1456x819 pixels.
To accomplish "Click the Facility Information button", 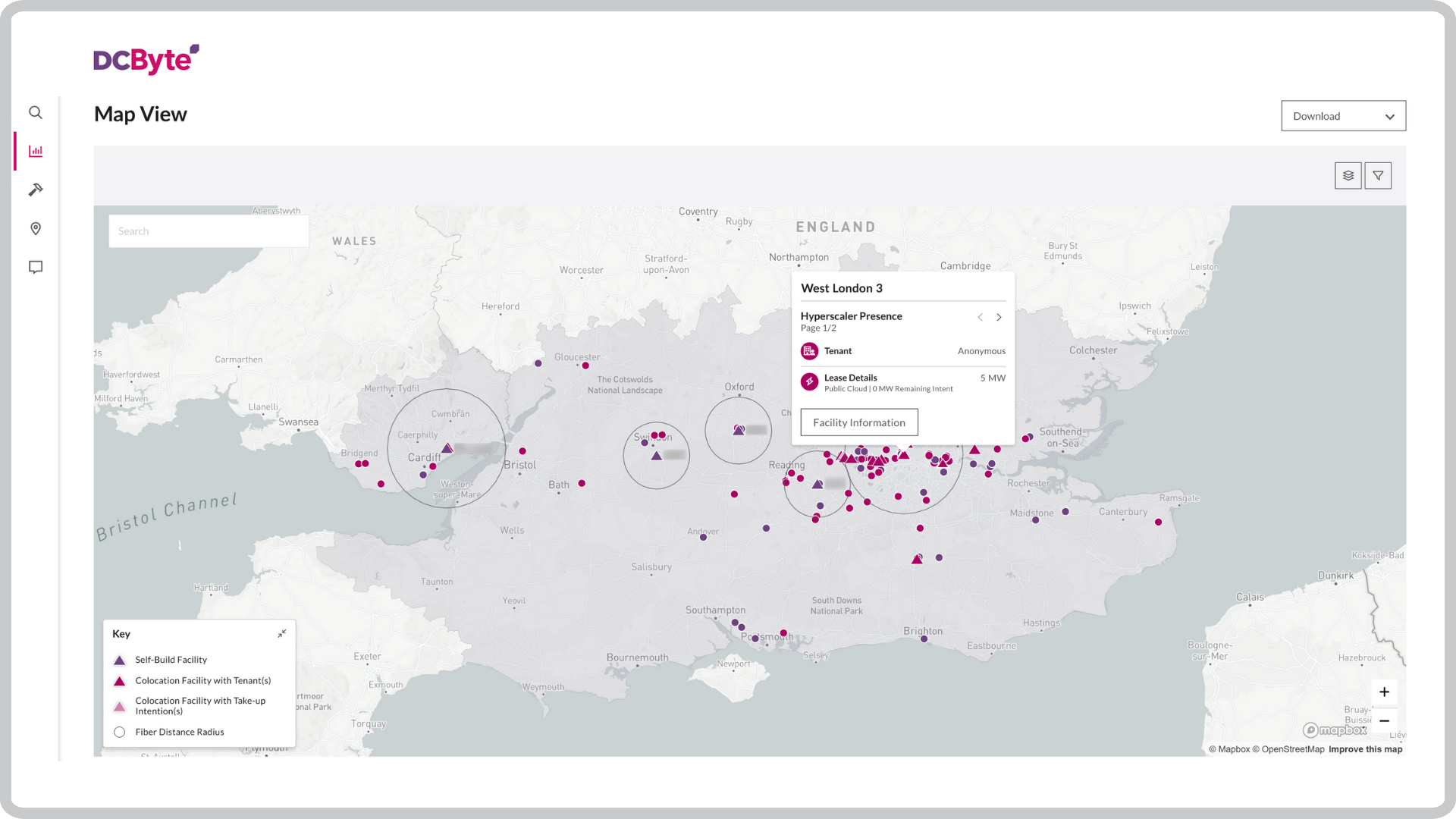I will coord(858,422).
